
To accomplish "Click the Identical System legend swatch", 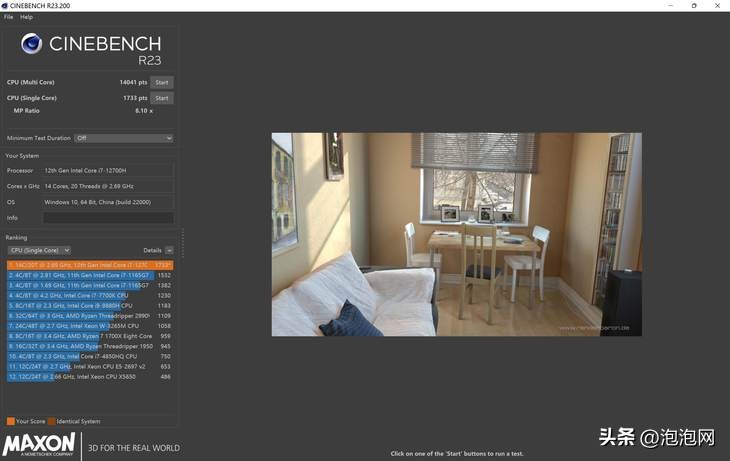I will tap(52, 421).
